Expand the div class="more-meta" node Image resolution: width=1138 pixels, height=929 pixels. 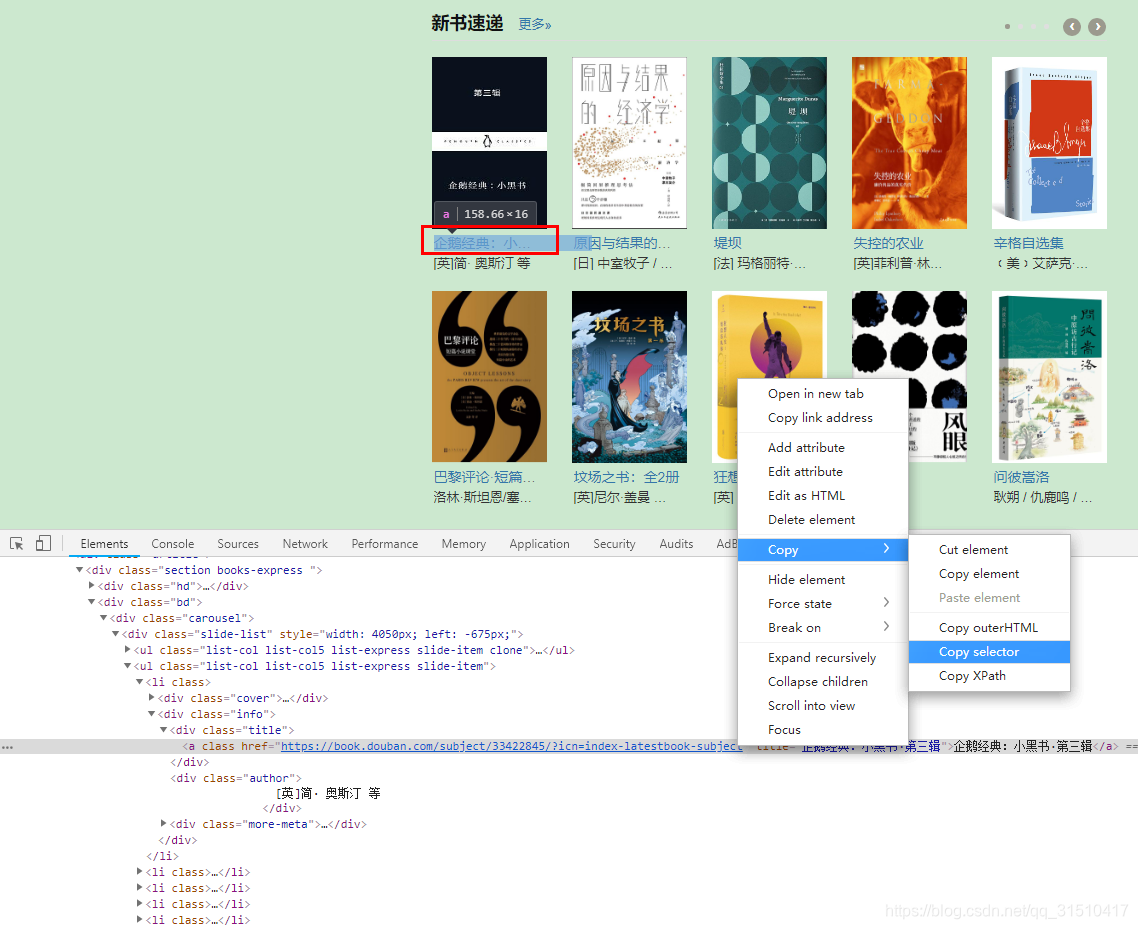point(163,824)
